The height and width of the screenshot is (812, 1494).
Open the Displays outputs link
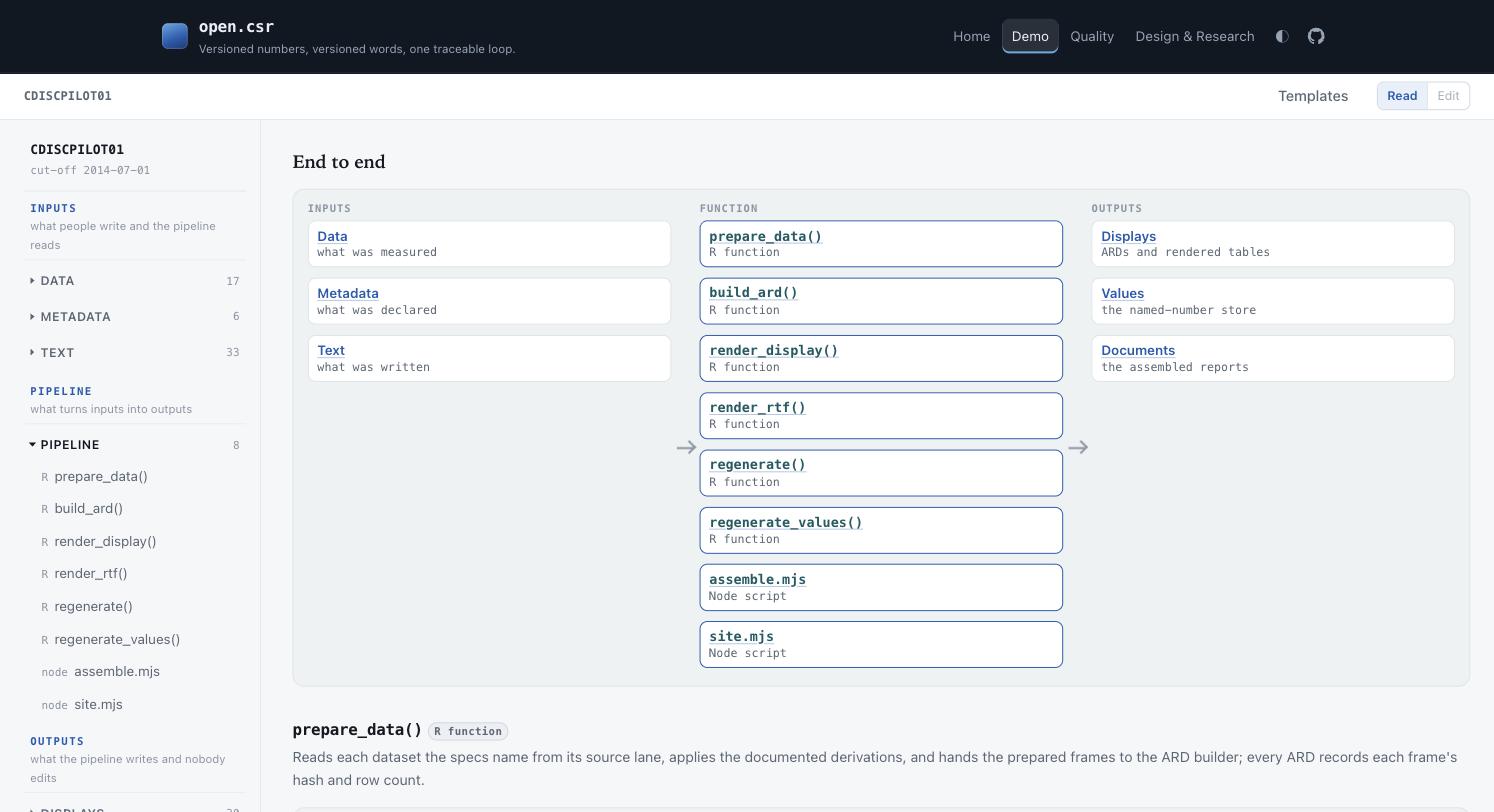click(x=1129, y=237)
